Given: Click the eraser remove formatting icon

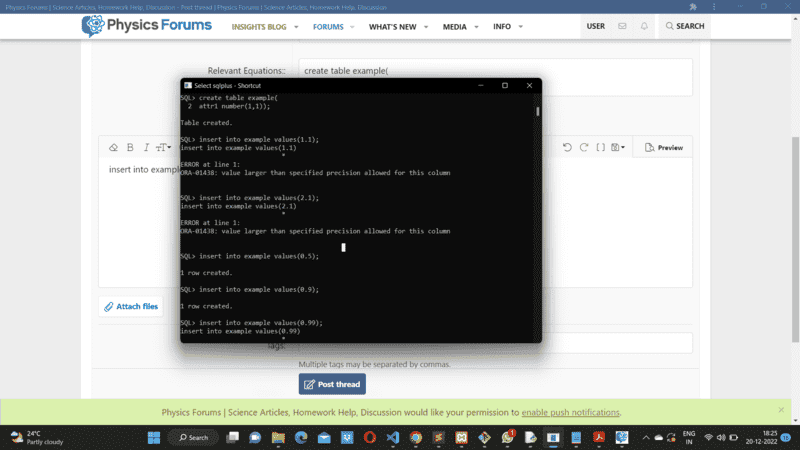Looking at the screenshot, I should (113, 147).
